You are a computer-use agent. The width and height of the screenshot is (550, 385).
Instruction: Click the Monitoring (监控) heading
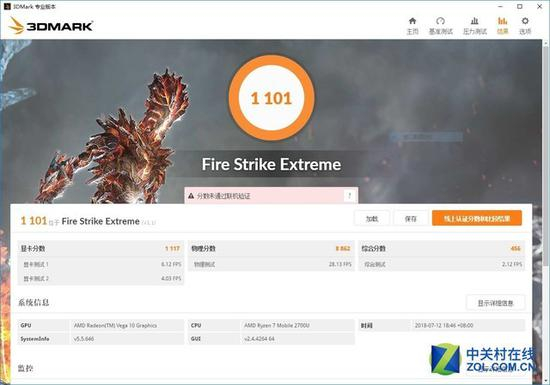(26, 368)
